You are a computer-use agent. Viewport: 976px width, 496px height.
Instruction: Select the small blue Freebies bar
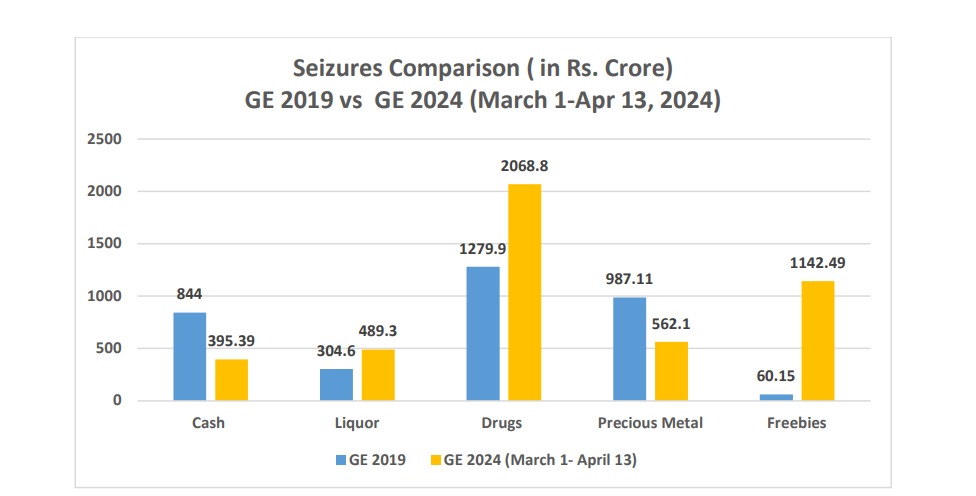pyautogui.click(x=776, y=397)
